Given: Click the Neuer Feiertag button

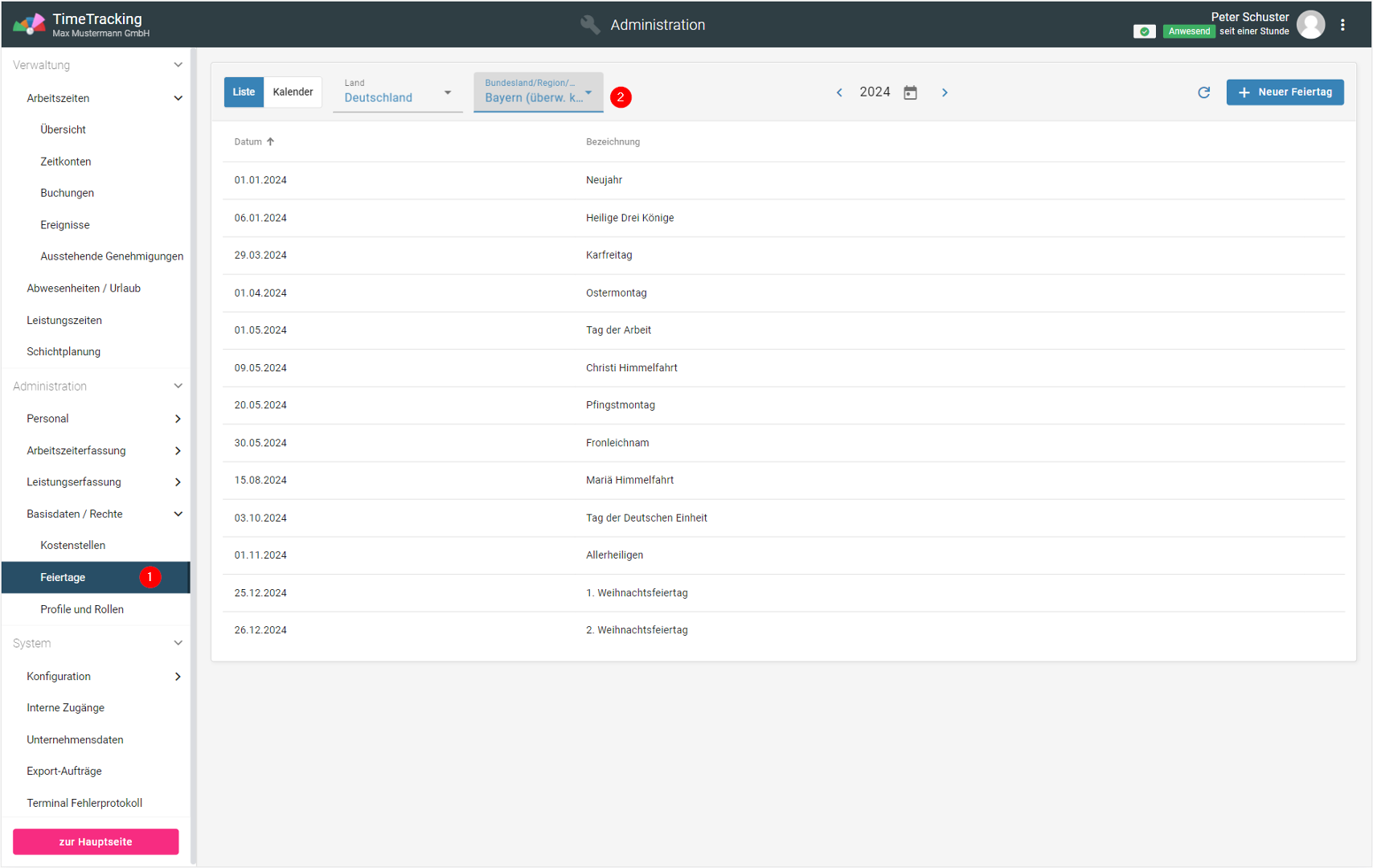Looking at the screenshot, I should coord(1284,92).
